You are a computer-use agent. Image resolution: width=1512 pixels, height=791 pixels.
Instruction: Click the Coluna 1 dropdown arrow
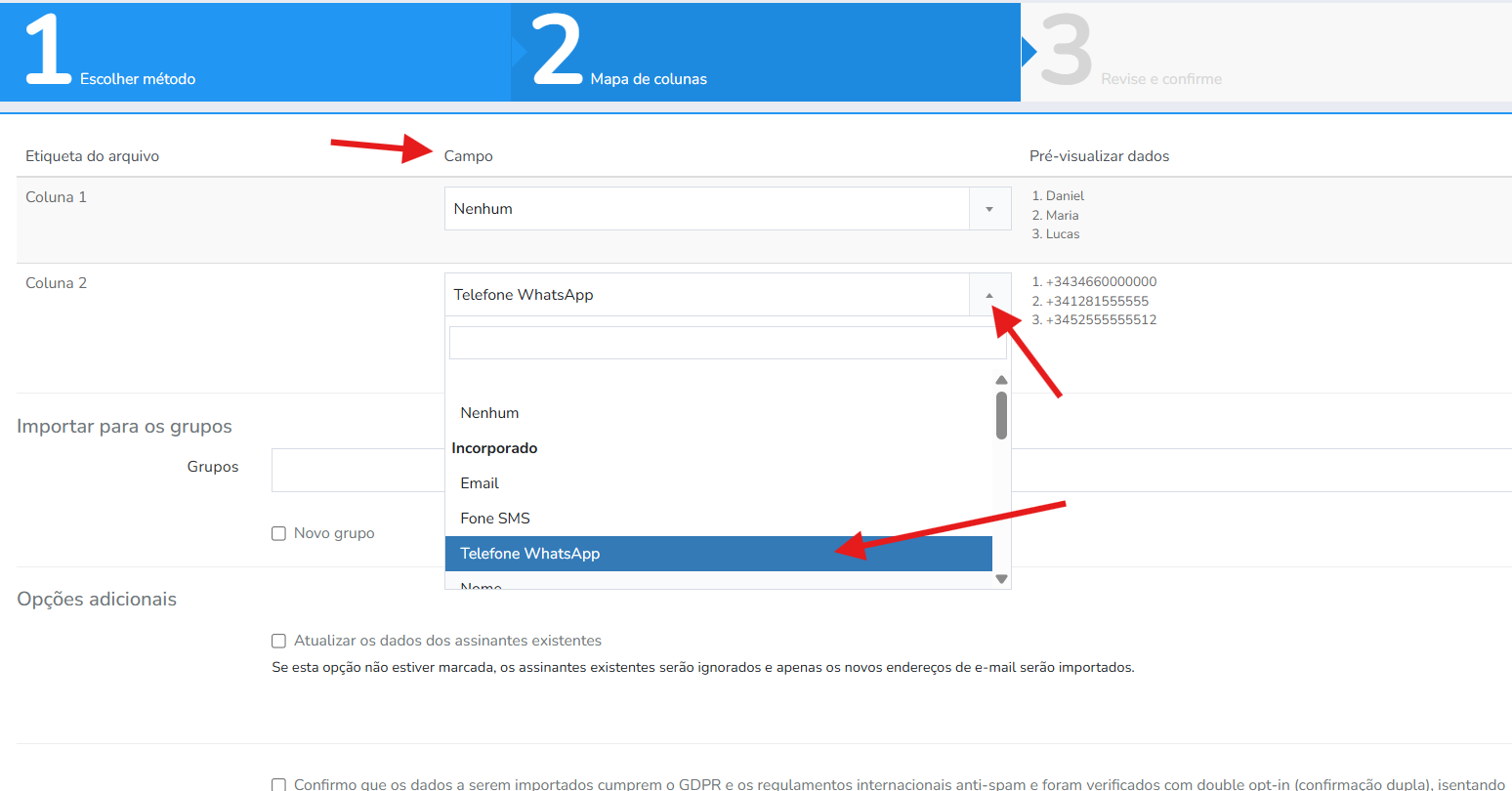(989, 209)
